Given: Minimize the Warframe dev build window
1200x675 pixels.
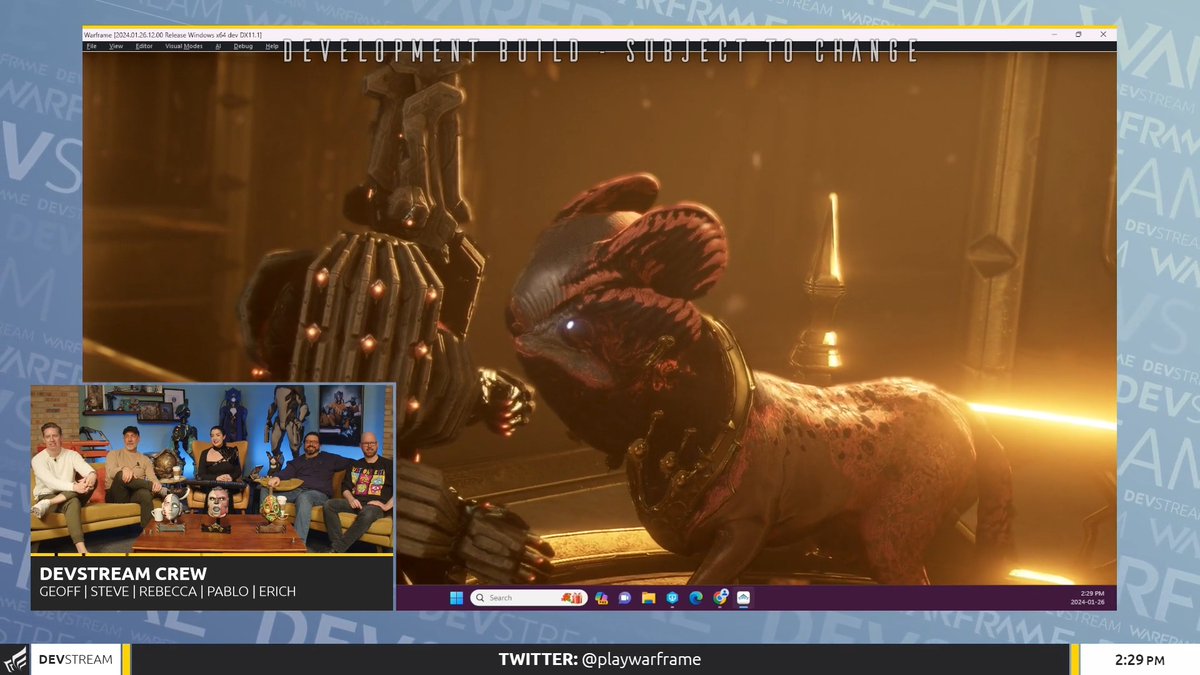Looking at the screenshot, I should click(x=1056, y=34).
